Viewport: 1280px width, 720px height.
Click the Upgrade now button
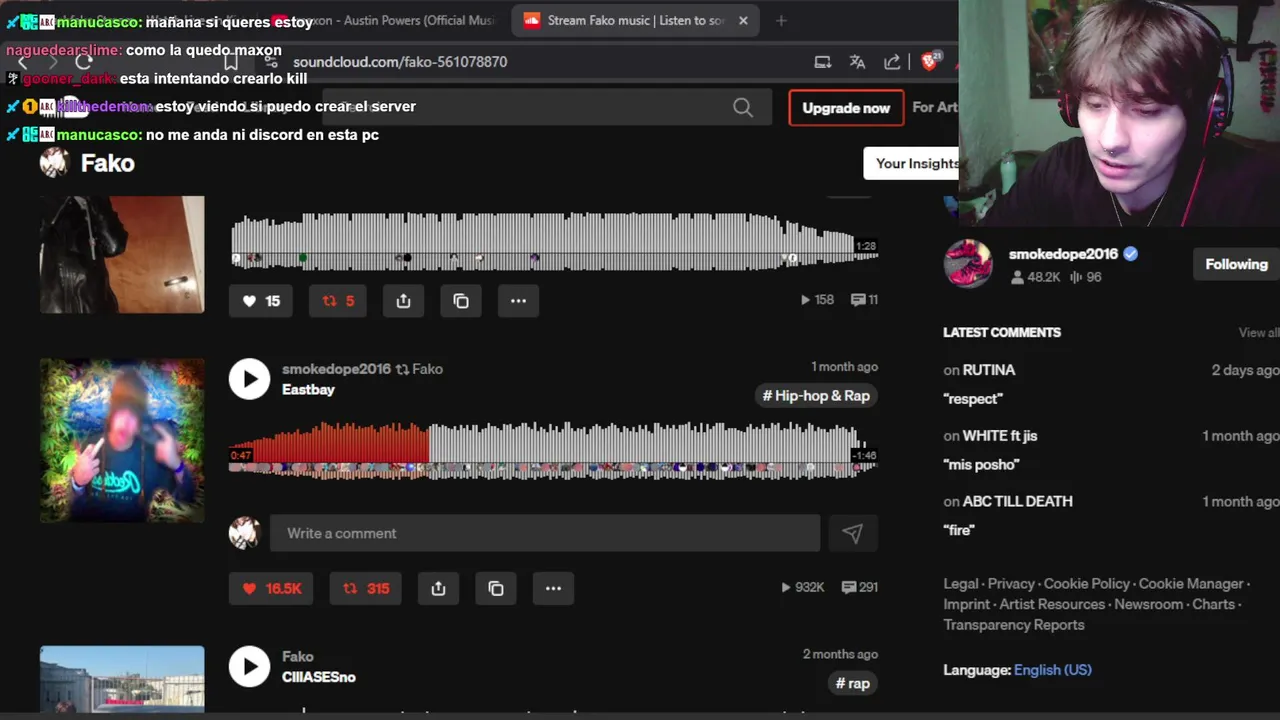tap(846, 108)
